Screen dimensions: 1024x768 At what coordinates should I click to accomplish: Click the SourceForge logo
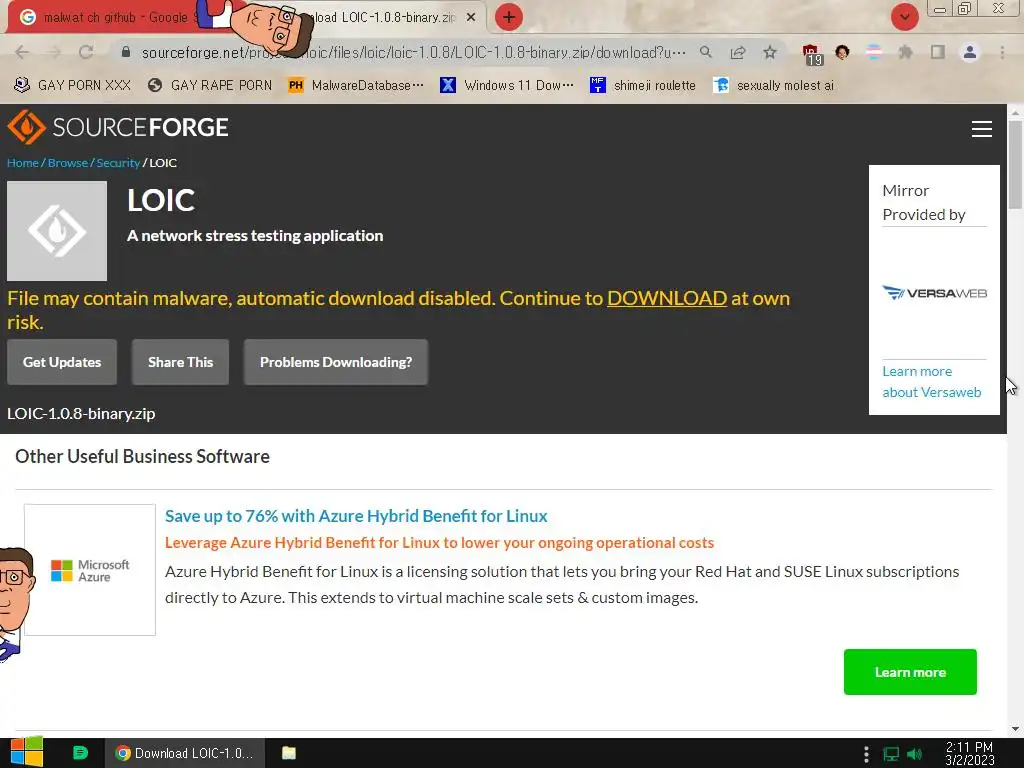click(x=118, y=127)
